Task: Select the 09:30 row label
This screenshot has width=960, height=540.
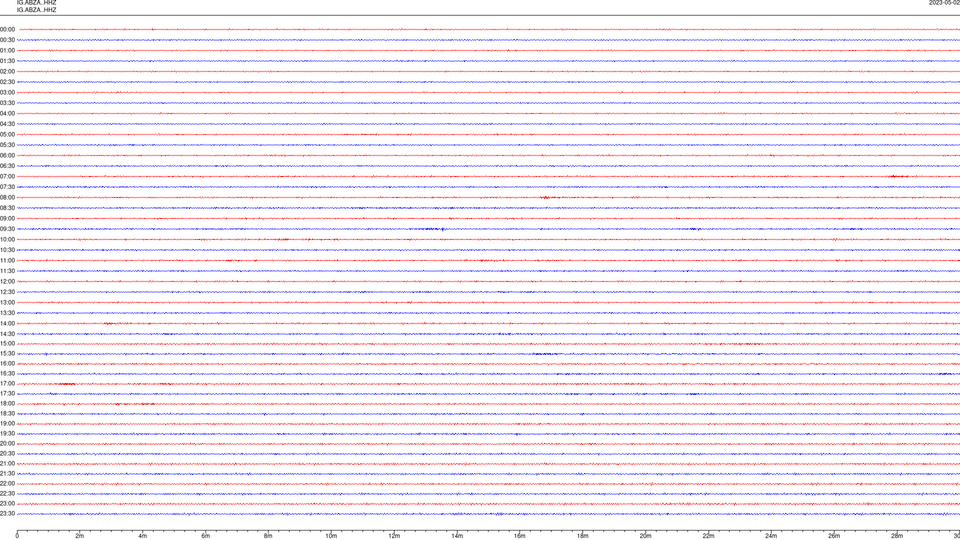Action: point(7,229)
